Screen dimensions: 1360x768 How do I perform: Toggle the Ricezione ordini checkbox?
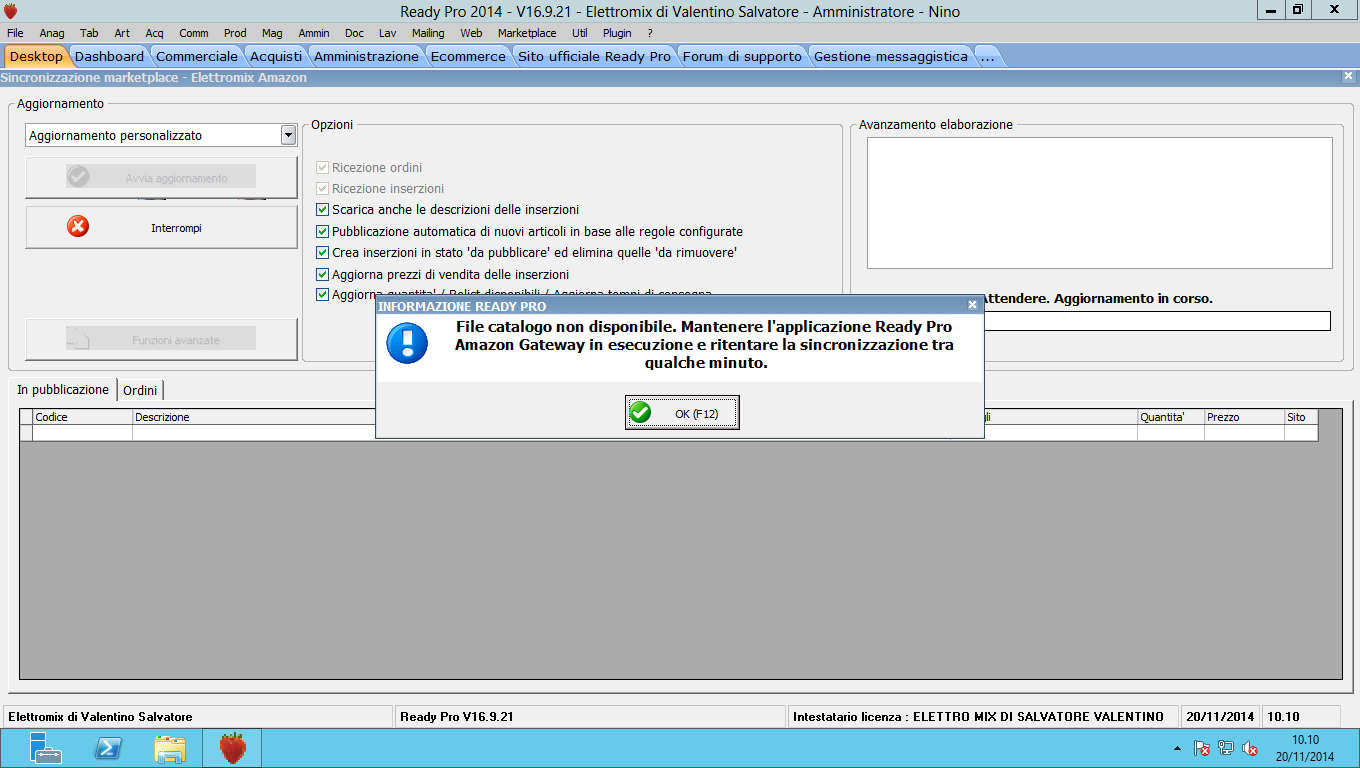click(x=322, y=168)
